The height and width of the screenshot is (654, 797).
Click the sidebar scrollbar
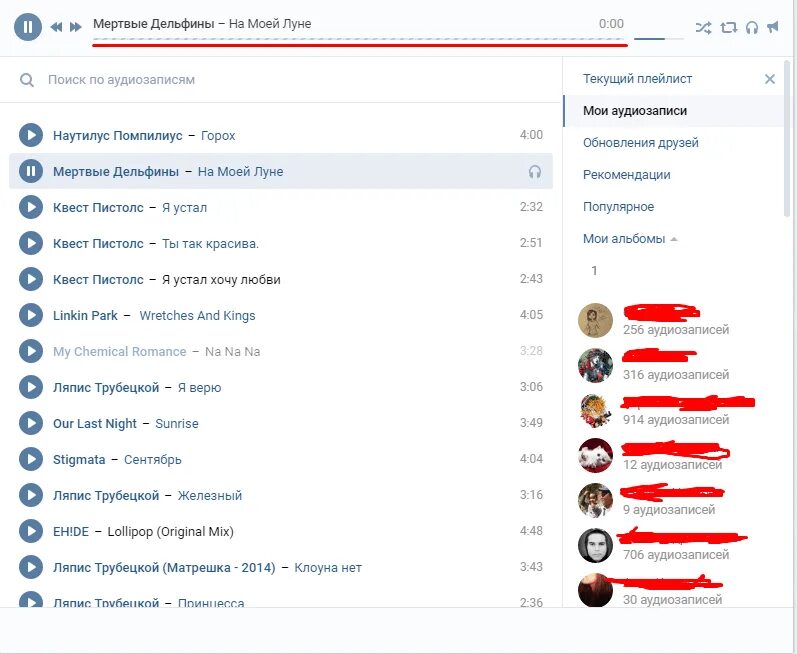click(x=787, y=137)
